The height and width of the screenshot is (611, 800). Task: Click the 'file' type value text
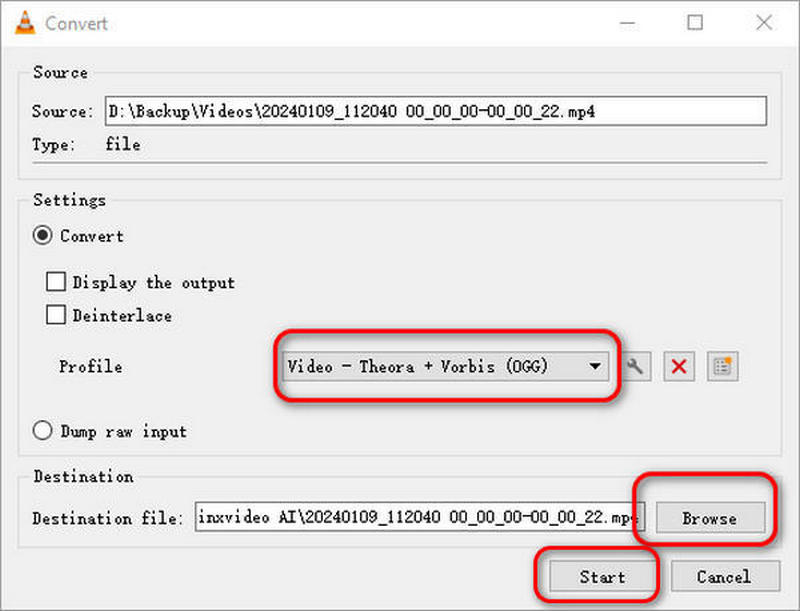(x=123, y=145)
